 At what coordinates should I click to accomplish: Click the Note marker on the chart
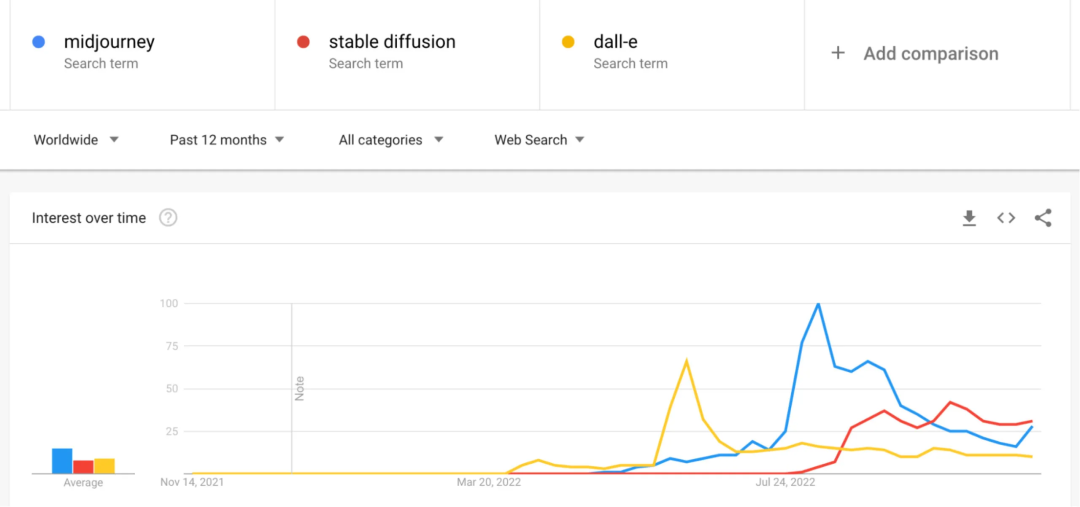[299, 388]
